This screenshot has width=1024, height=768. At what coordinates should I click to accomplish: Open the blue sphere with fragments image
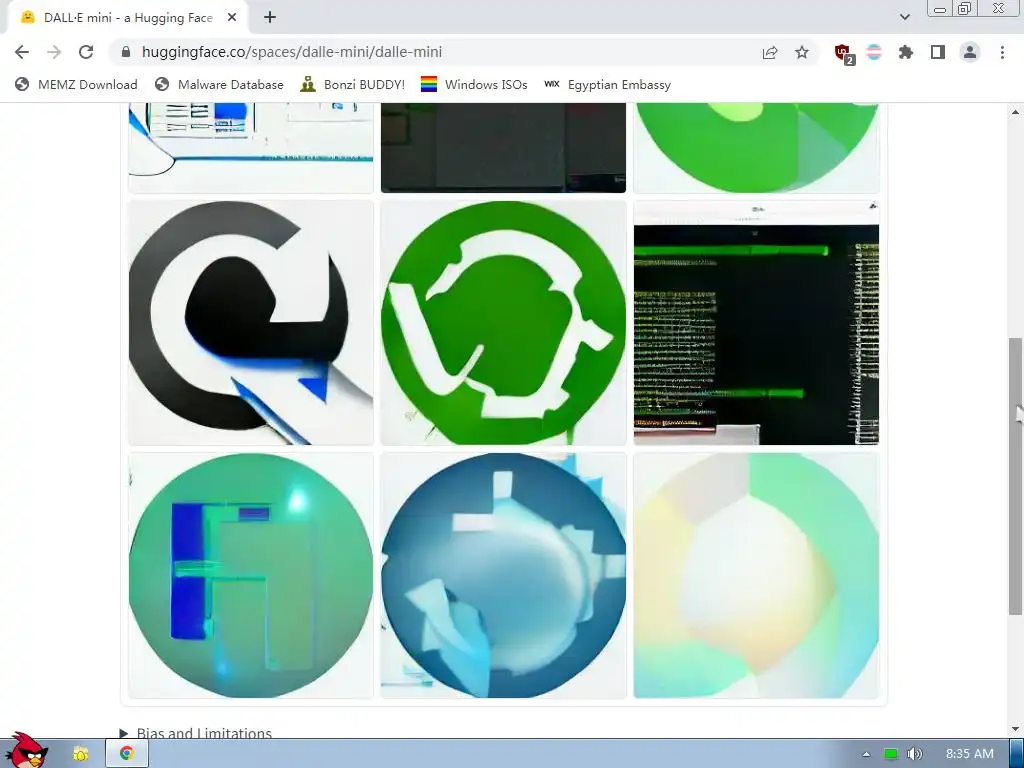[504, 575]
